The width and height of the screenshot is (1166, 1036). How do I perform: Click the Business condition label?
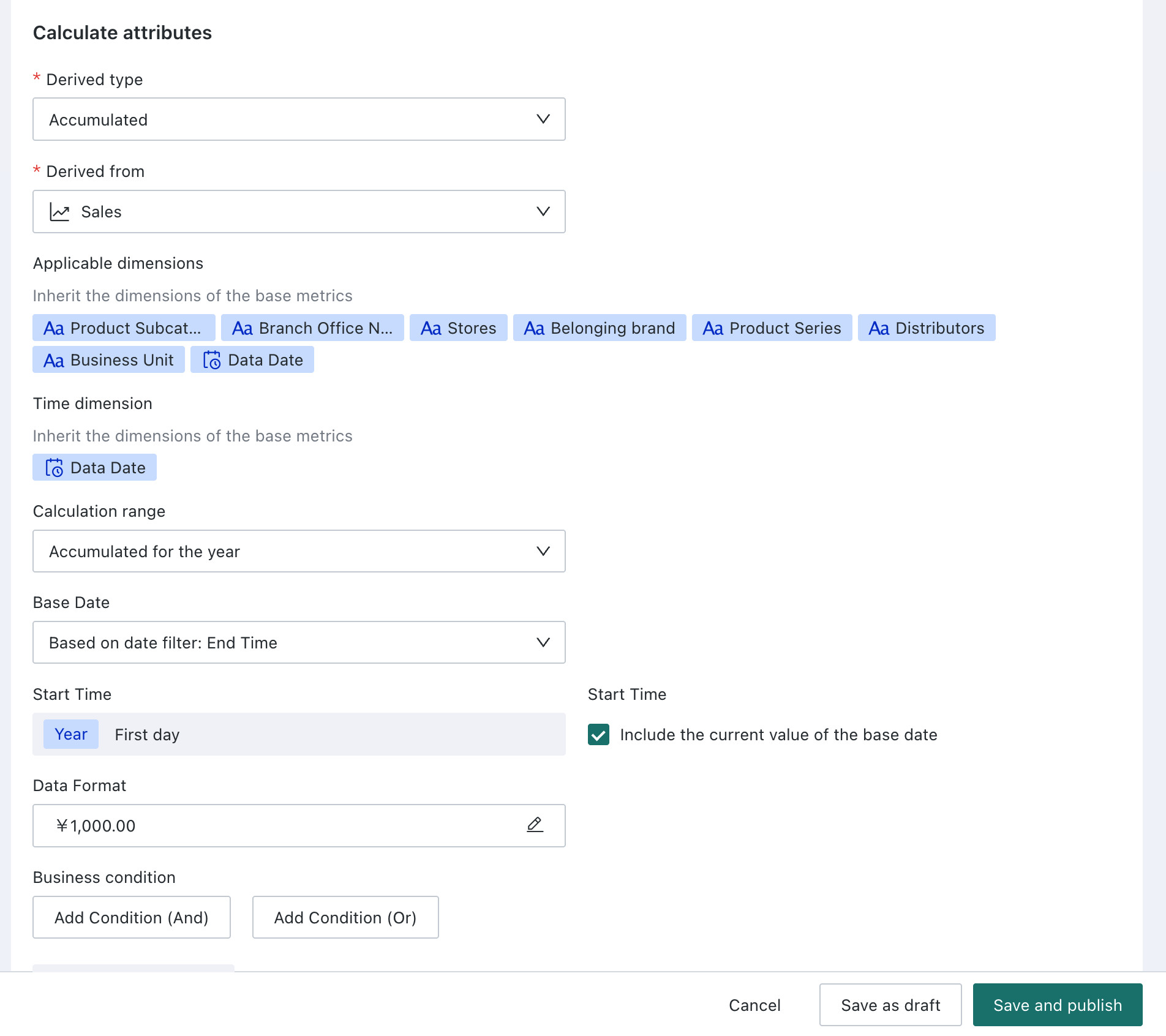(104, 877)
